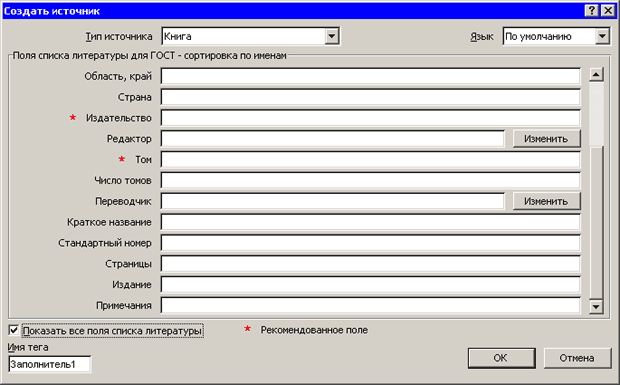Click the Число томов field
Image resolution: width=620 pixels, height=385 pixels.
(x=370, y=180)
